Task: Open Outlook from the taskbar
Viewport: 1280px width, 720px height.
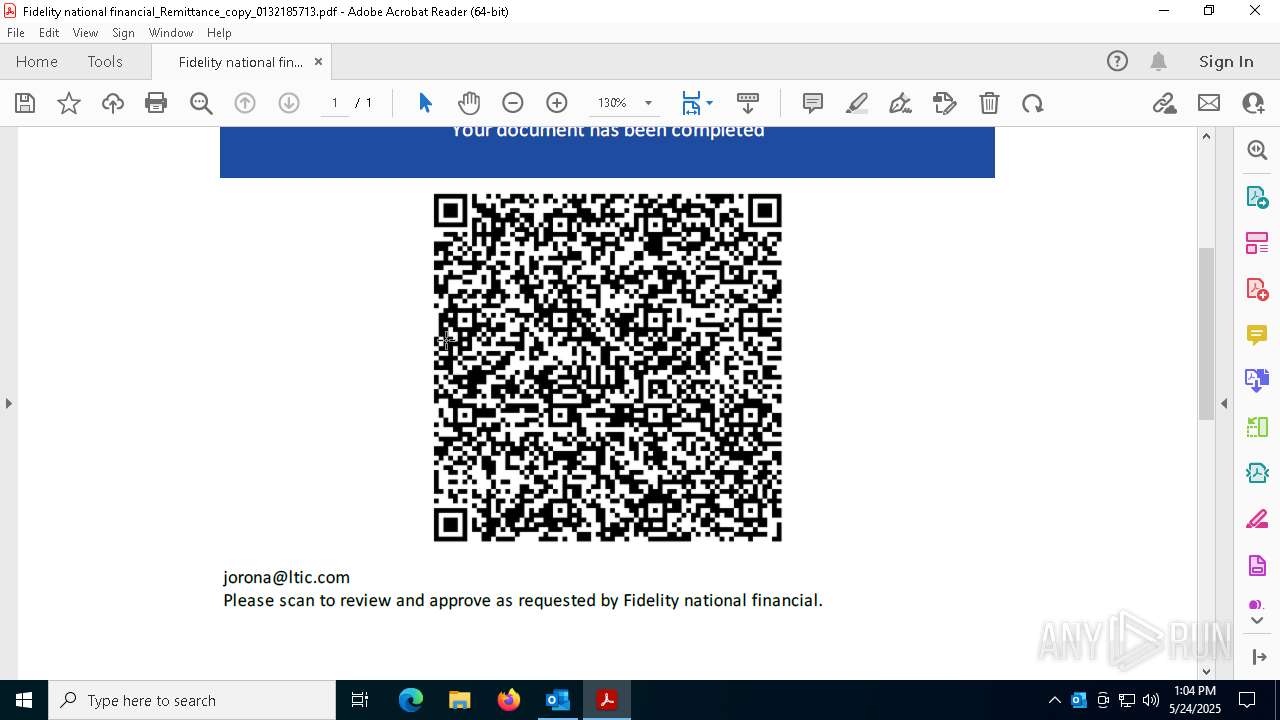Action: 557,700
